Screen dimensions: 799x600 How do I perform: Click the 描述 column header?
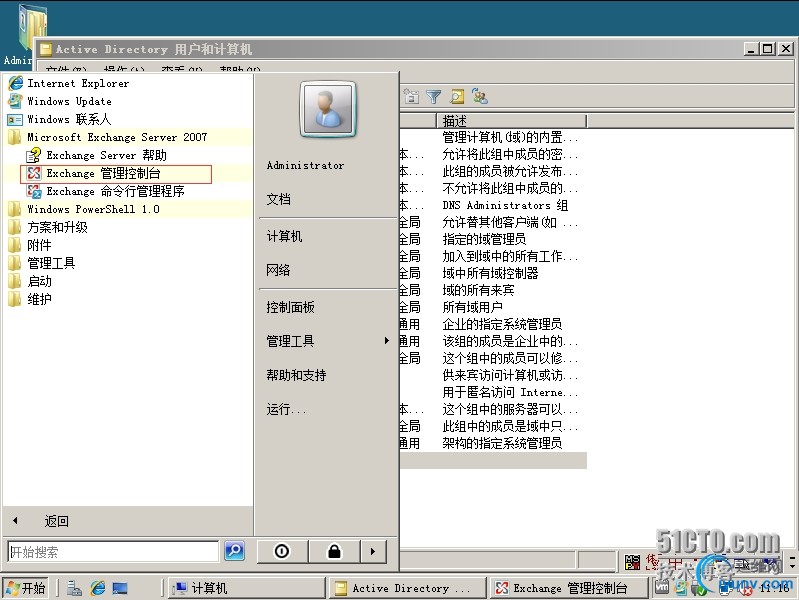tap(511, 121)
